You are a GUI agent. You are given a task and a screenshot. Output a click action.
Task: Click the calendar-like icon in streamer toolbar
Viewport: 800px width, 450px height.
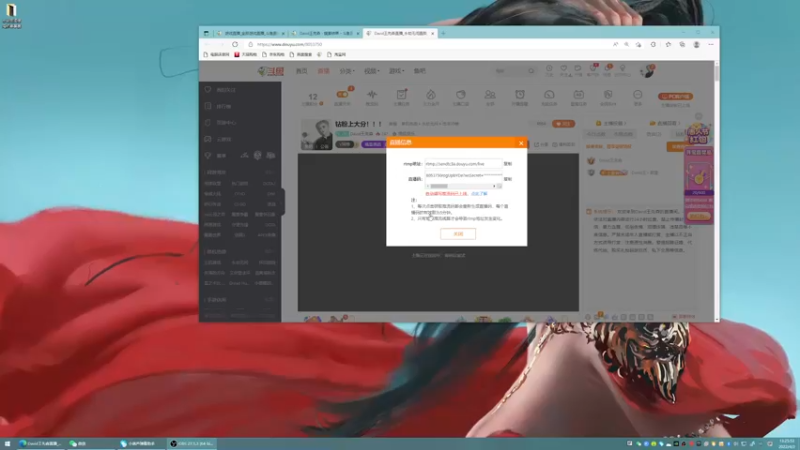tap(579, 94)
